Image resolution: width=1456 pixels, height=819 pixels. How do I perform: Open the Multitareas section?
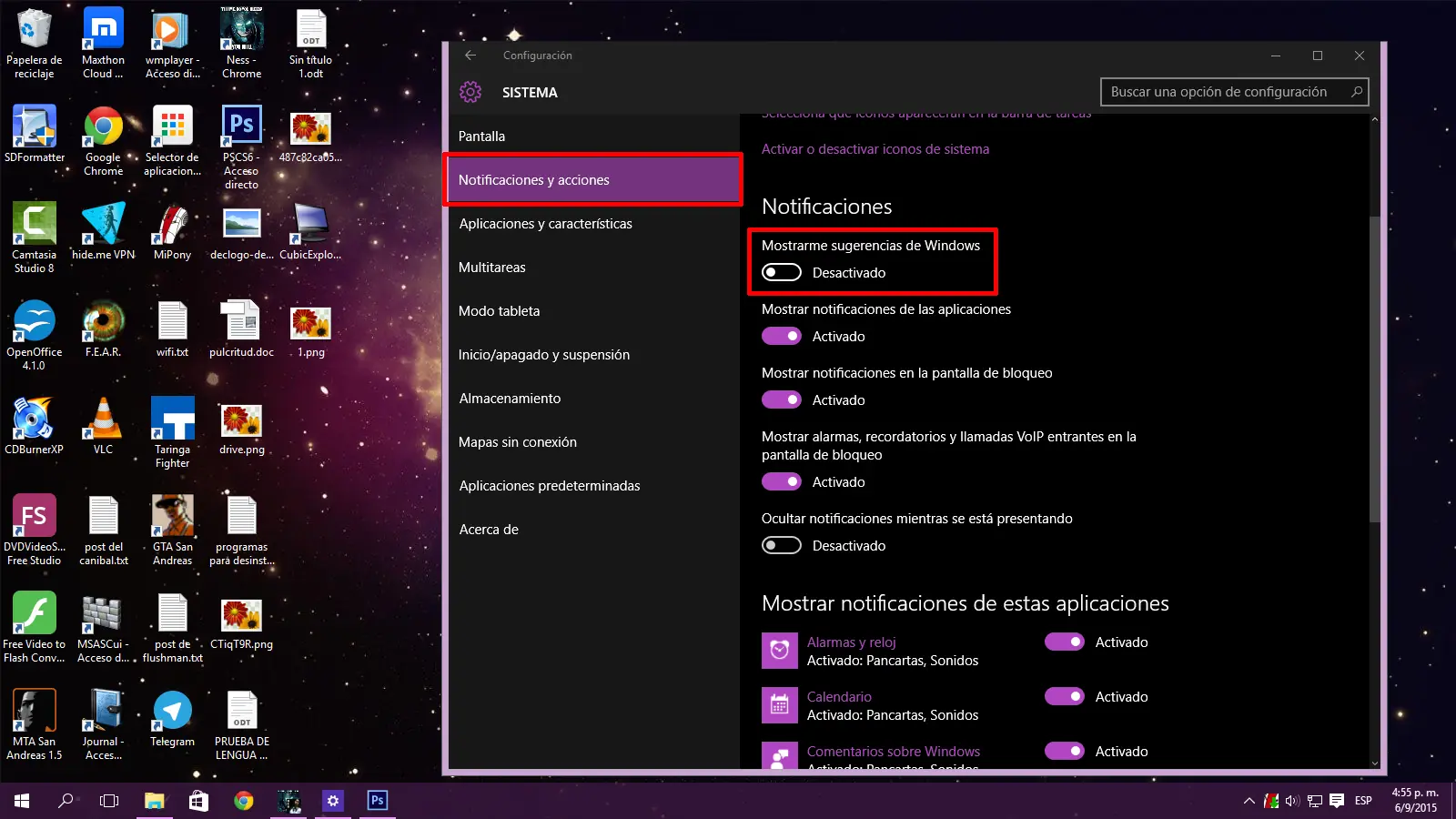(x=492, y=267)
